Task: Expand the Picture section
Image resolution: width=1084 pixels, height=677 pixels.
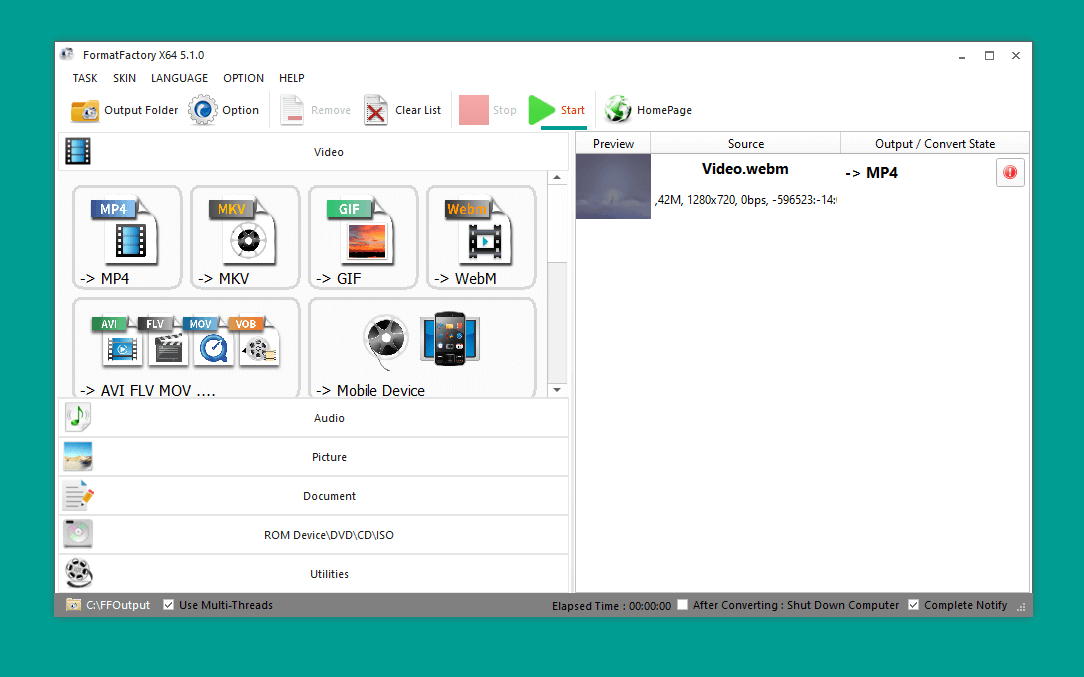Action: tap(314, 456)
